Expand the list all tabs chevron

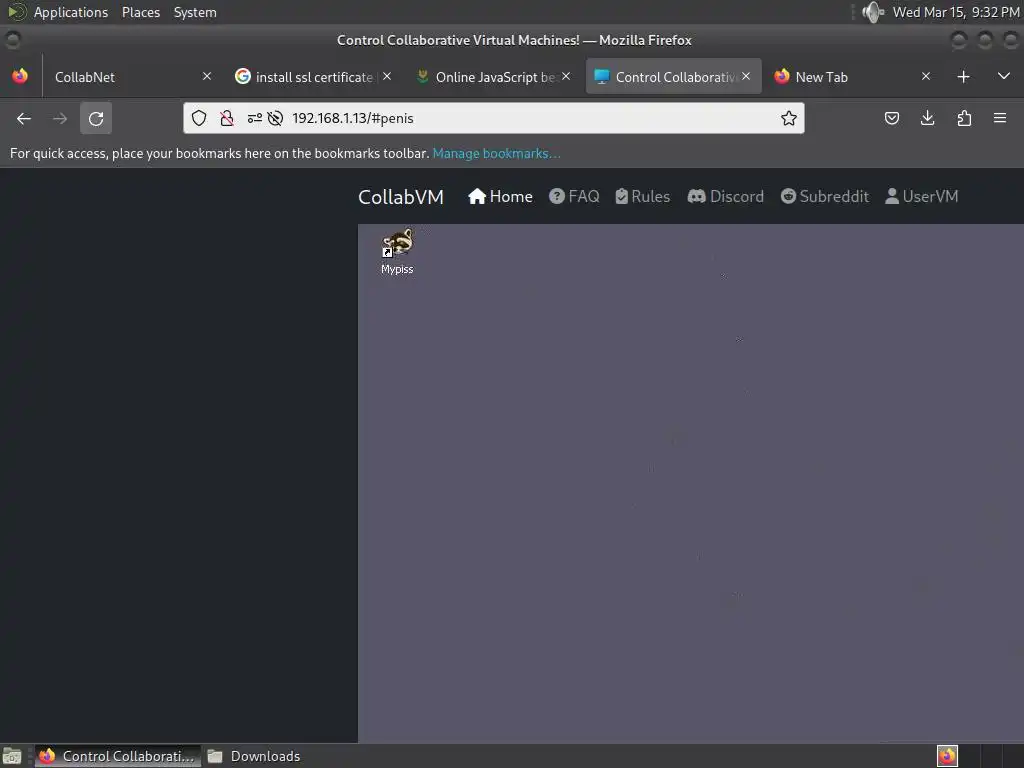(1004, 76)
